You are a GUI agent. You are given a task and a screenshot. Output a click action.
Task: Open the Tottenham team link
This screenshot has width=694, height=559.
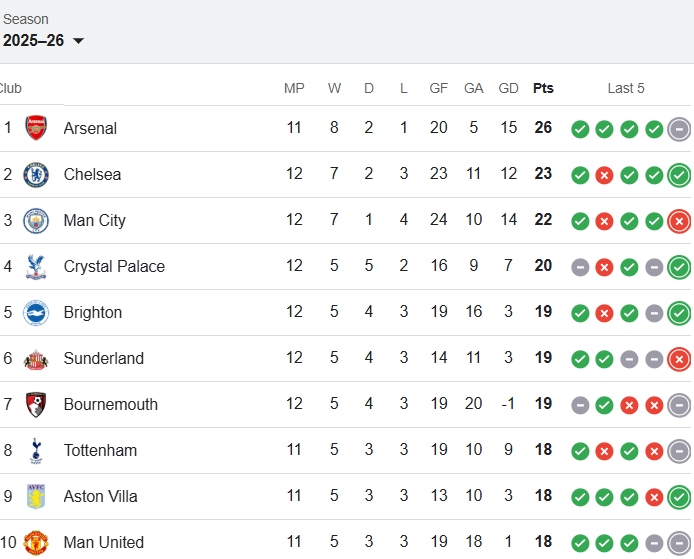pos(100,450)
